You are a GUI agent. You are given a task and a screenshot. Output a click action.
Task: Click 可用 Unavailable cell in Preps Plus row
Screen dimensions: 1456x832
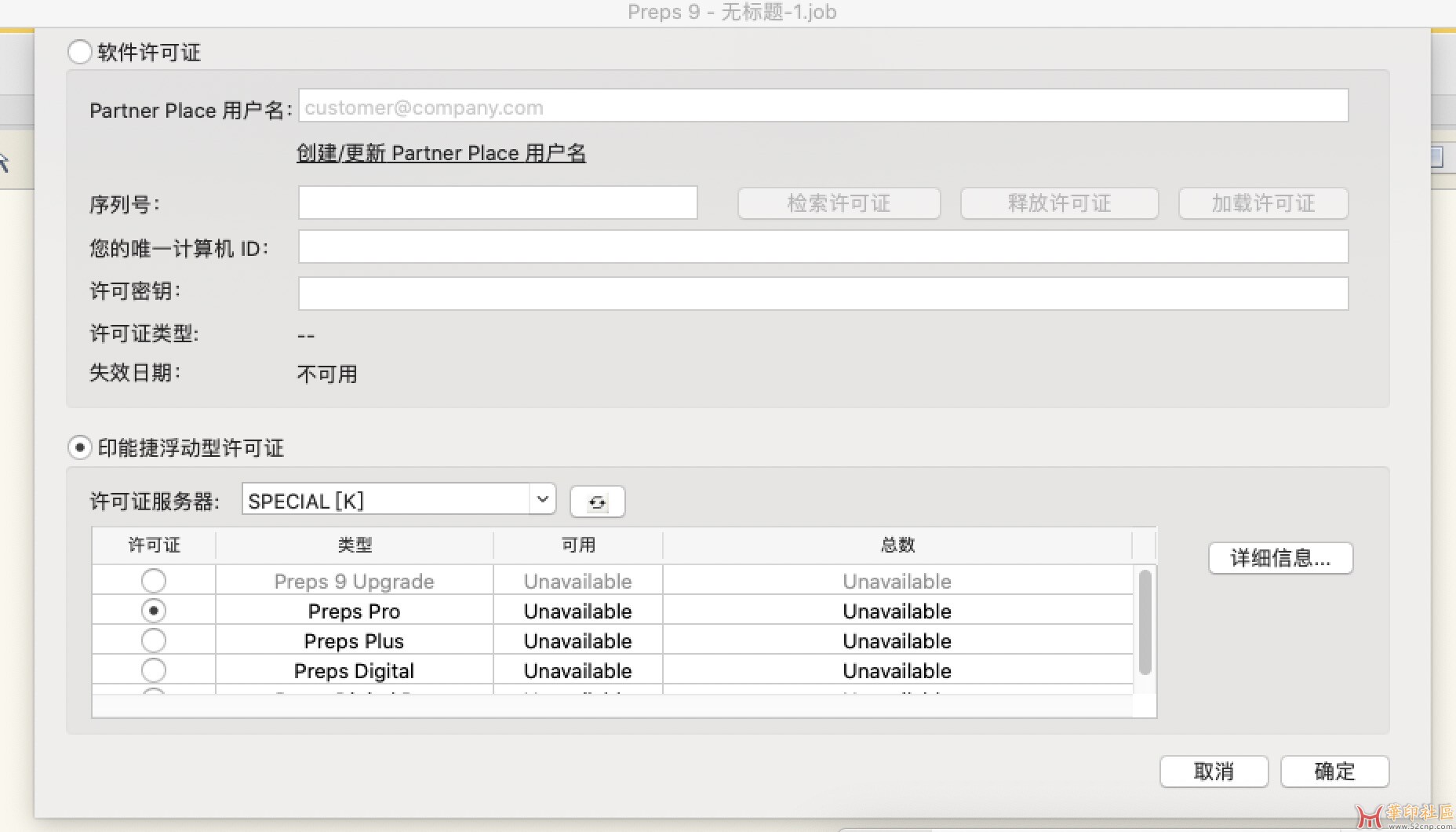pos(578,640)
